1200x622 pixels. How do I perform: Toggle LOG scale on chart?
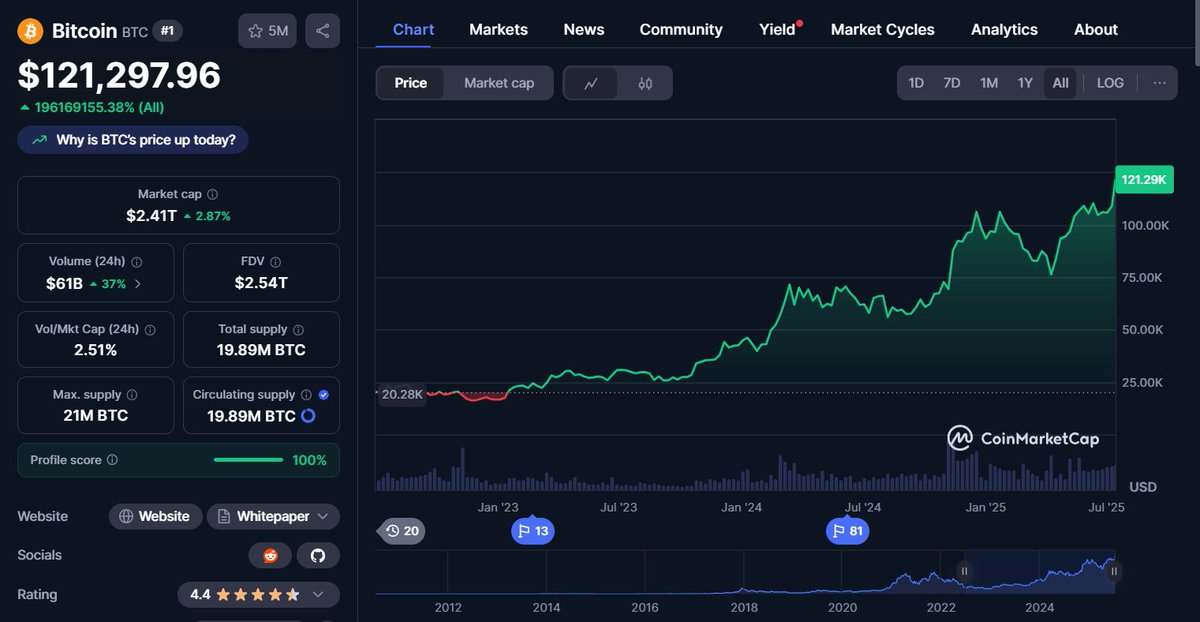click(1110, 83)
